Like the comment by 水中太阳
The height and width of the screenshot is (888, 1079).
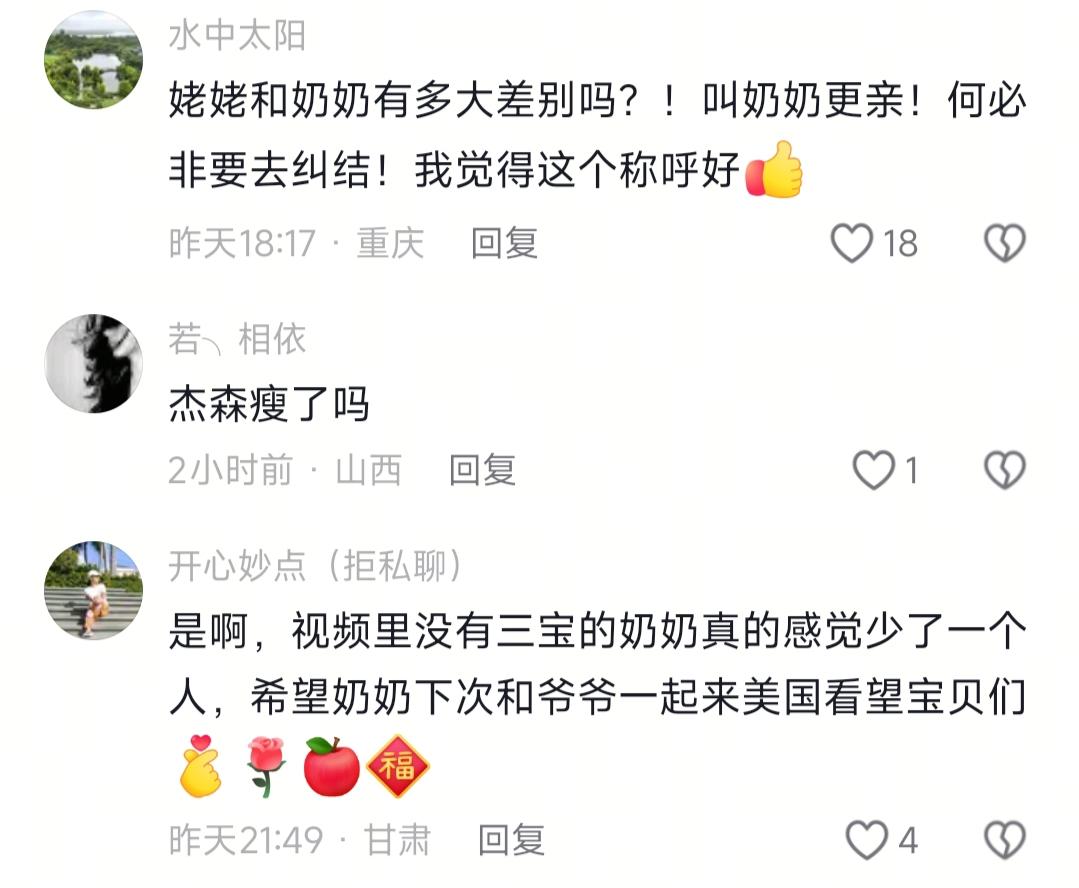pos(852,243)
